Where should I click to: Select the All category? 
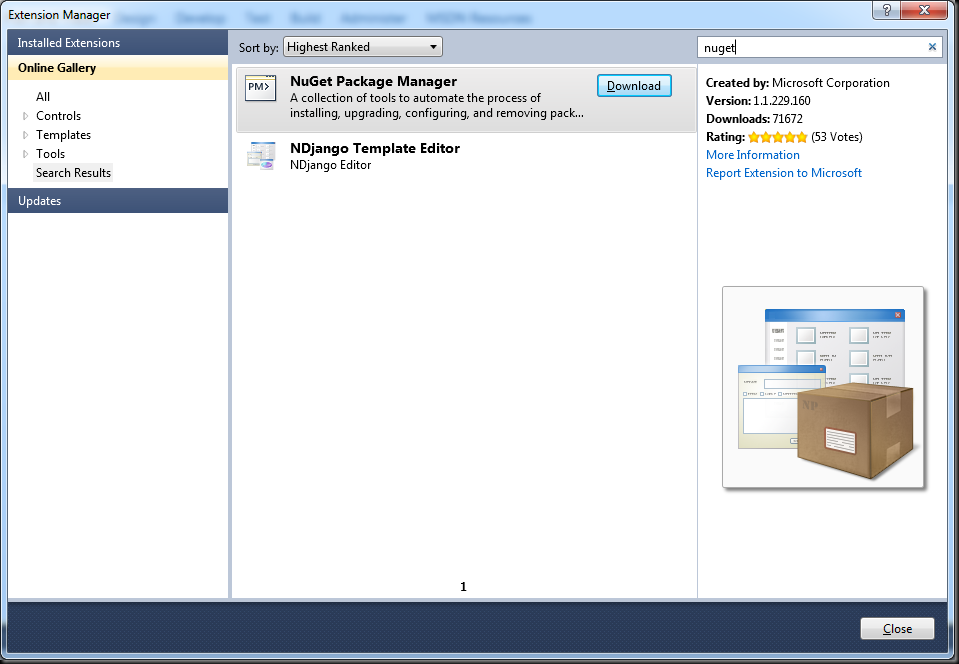(43, 97)
